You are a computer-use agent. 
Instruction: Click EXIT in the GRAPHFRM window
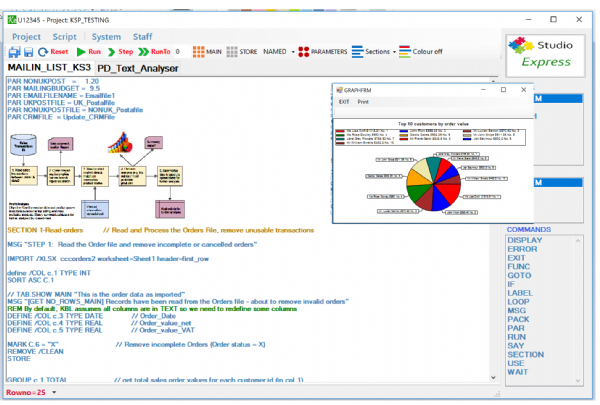tap(344, 102)
